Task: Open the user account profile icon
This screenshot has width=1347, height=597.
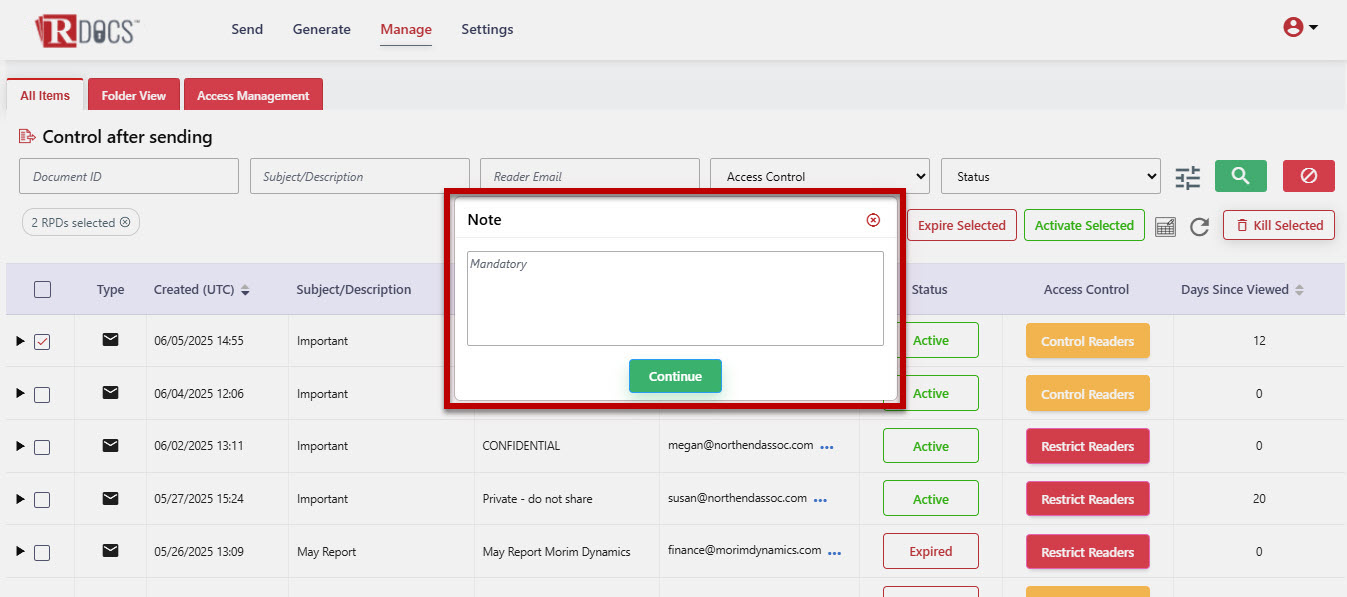Action: coord(1299,28)
